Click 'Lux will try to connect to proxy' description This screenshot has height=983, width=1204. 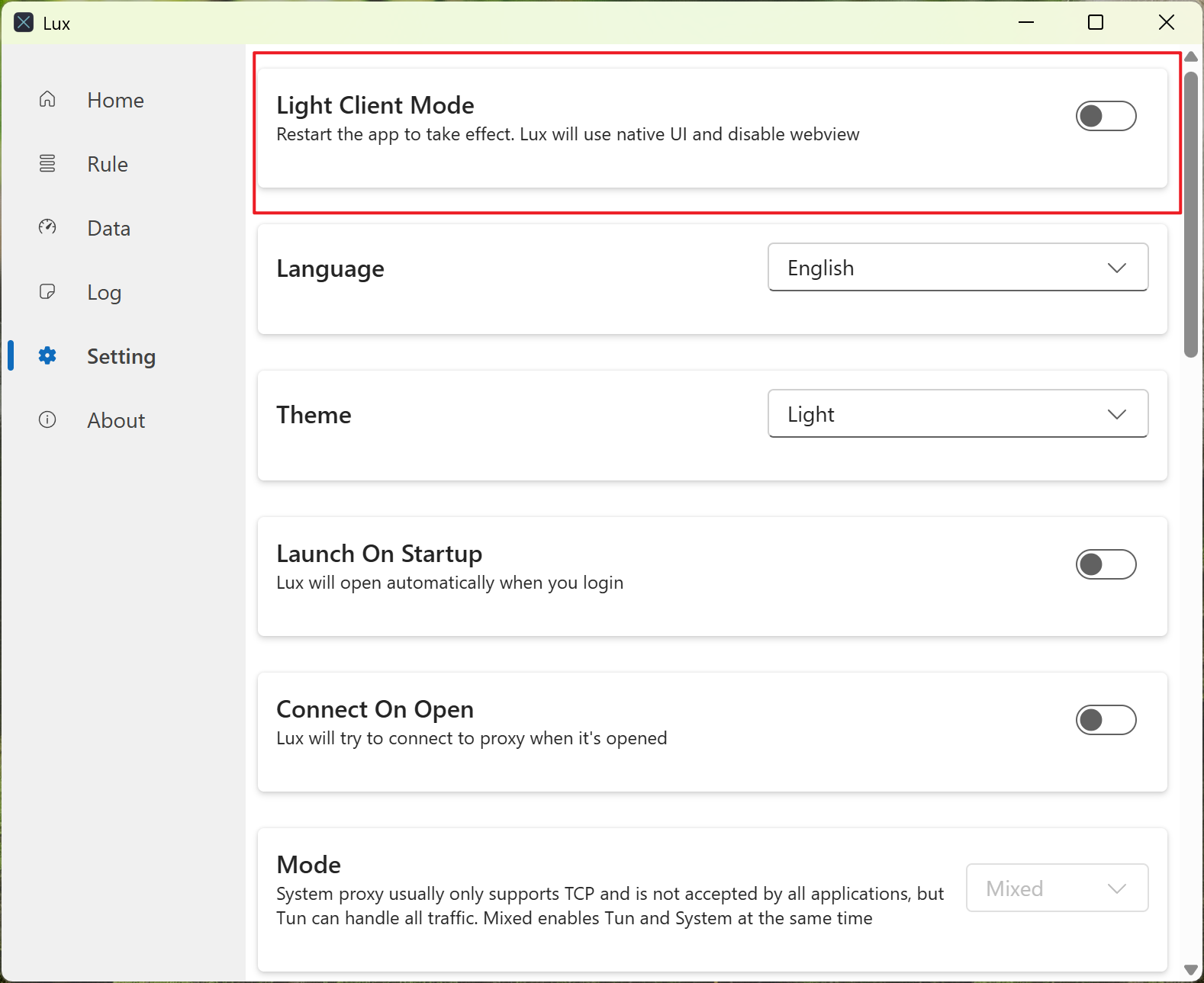472,738
